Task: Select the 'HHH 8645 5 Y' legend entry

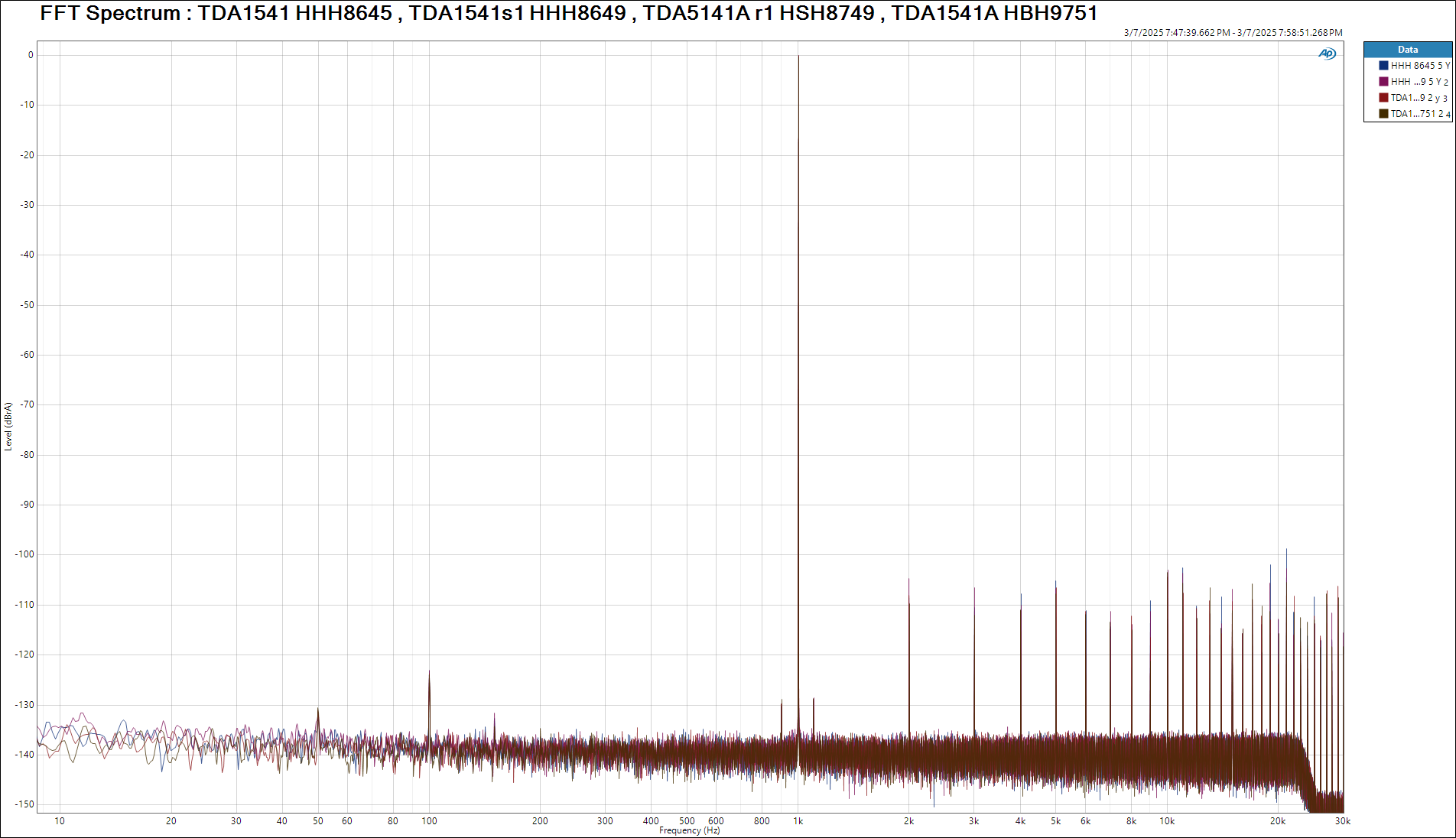Action: 1419,66
